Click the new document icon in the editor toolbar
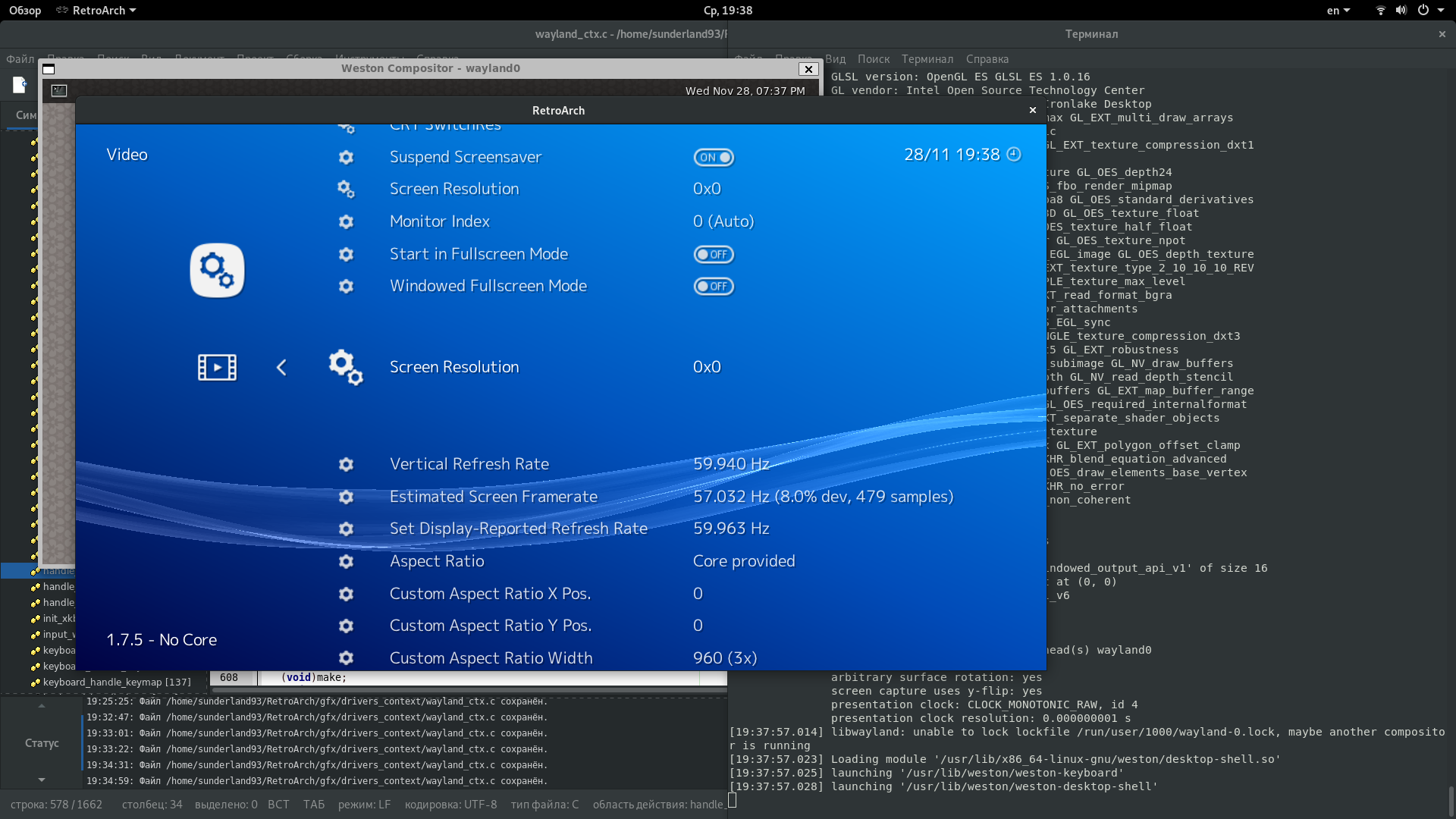Image resolution: width=1456 pixels, height=819 pixels. coord(20,85)
